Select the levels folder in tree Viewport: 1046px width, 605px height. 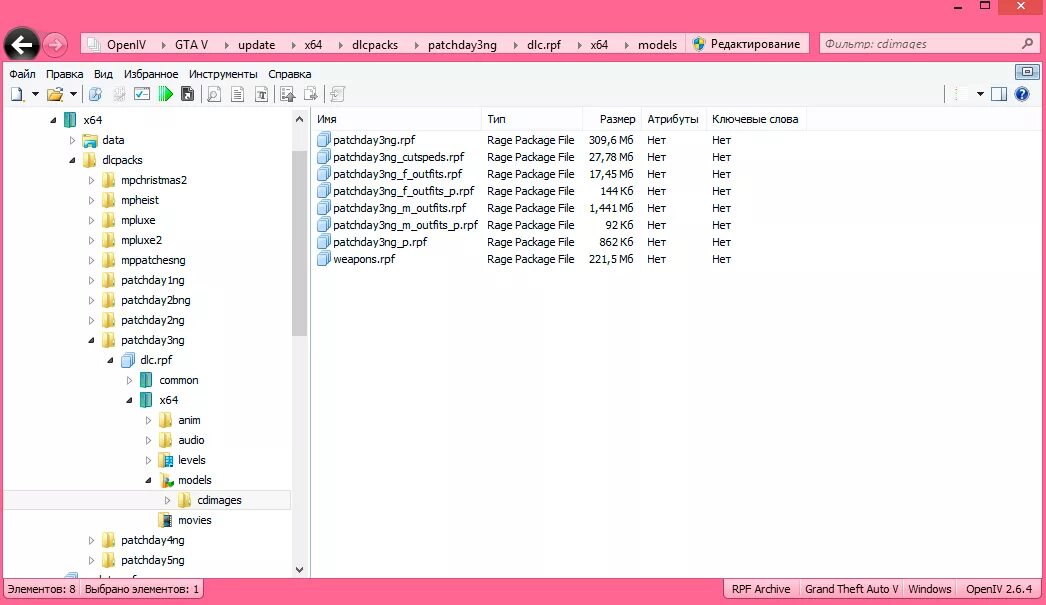(191, 460)
